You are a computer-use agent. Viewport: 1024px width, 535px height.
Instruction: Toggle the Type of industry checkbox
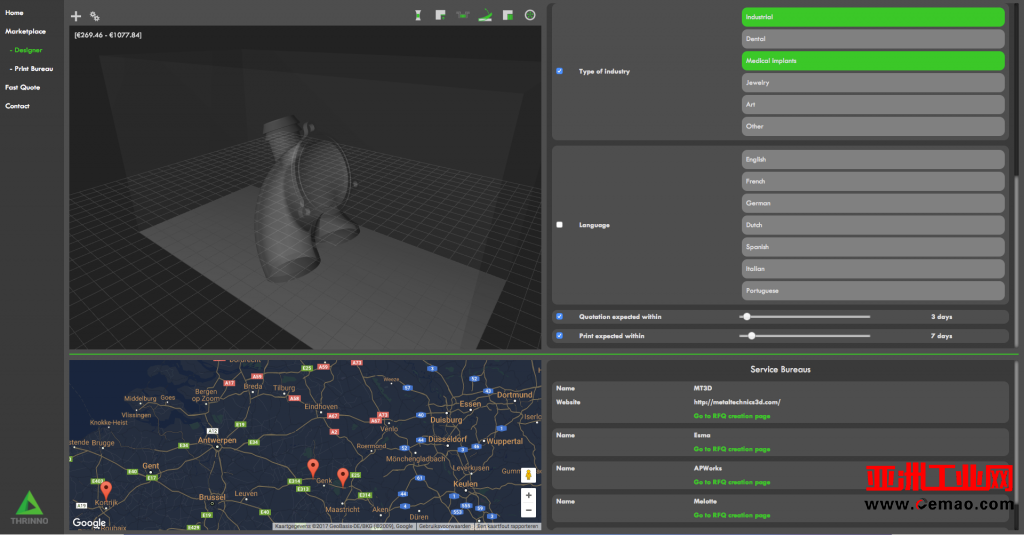(559, 71)
